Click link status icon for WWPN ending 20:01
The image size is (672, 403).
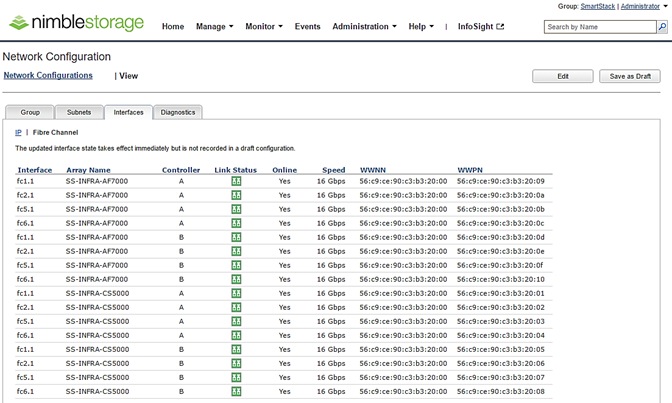click(x=236, y=293)
